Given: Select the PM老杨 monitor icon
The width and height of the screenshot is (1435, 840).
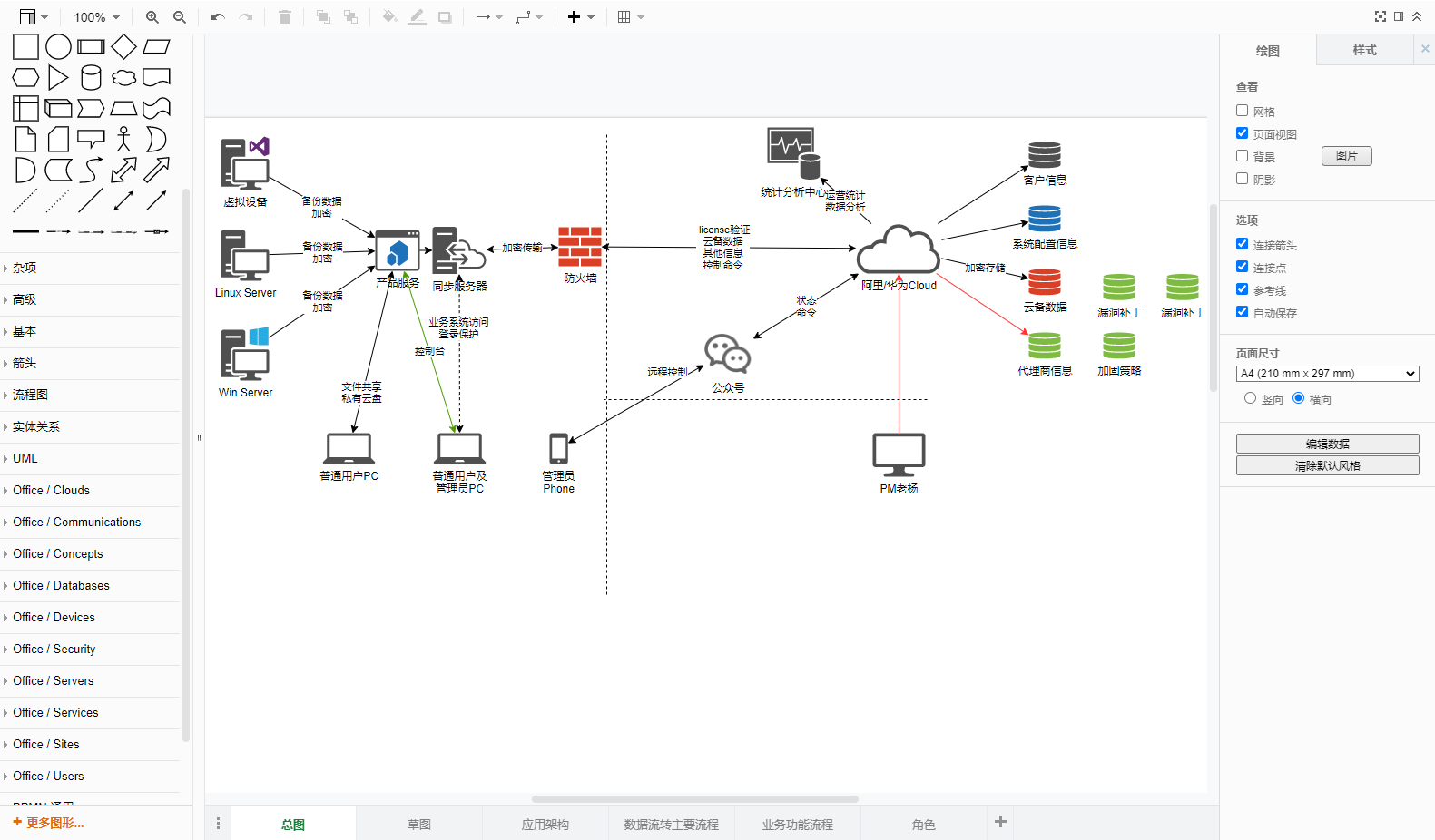Looking at the screenshot, I should (x=899, y=454).
